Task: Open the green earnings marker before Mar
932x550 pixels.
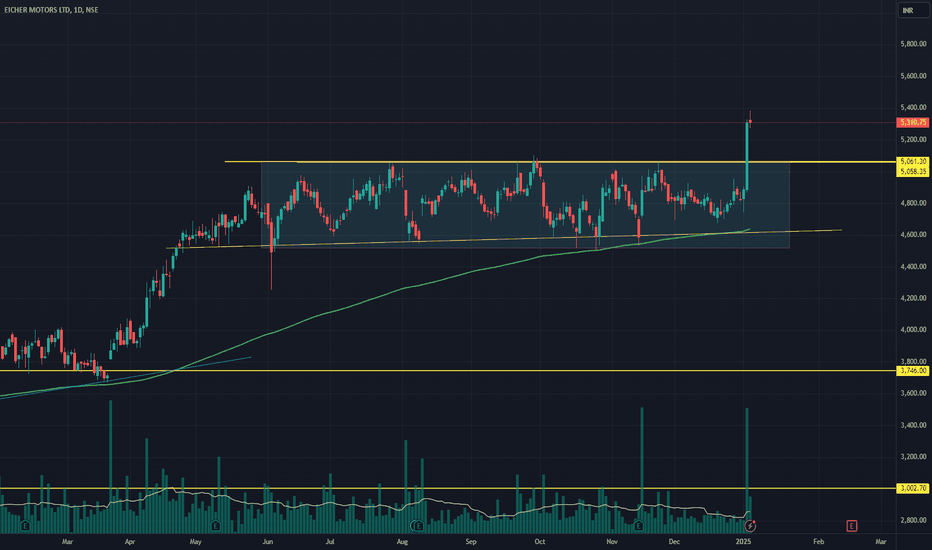Action: tap(25, 526)
